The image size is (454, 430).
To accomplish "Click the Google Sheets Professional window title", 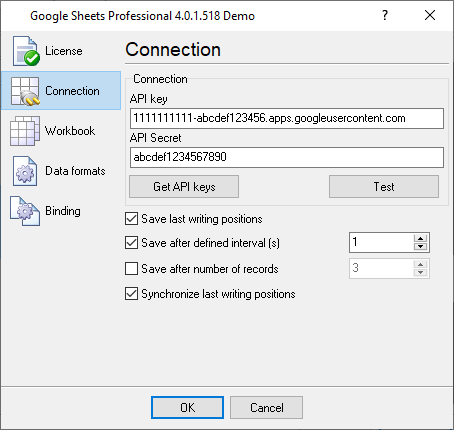I will pyautogui.click(x=143, y=16).
